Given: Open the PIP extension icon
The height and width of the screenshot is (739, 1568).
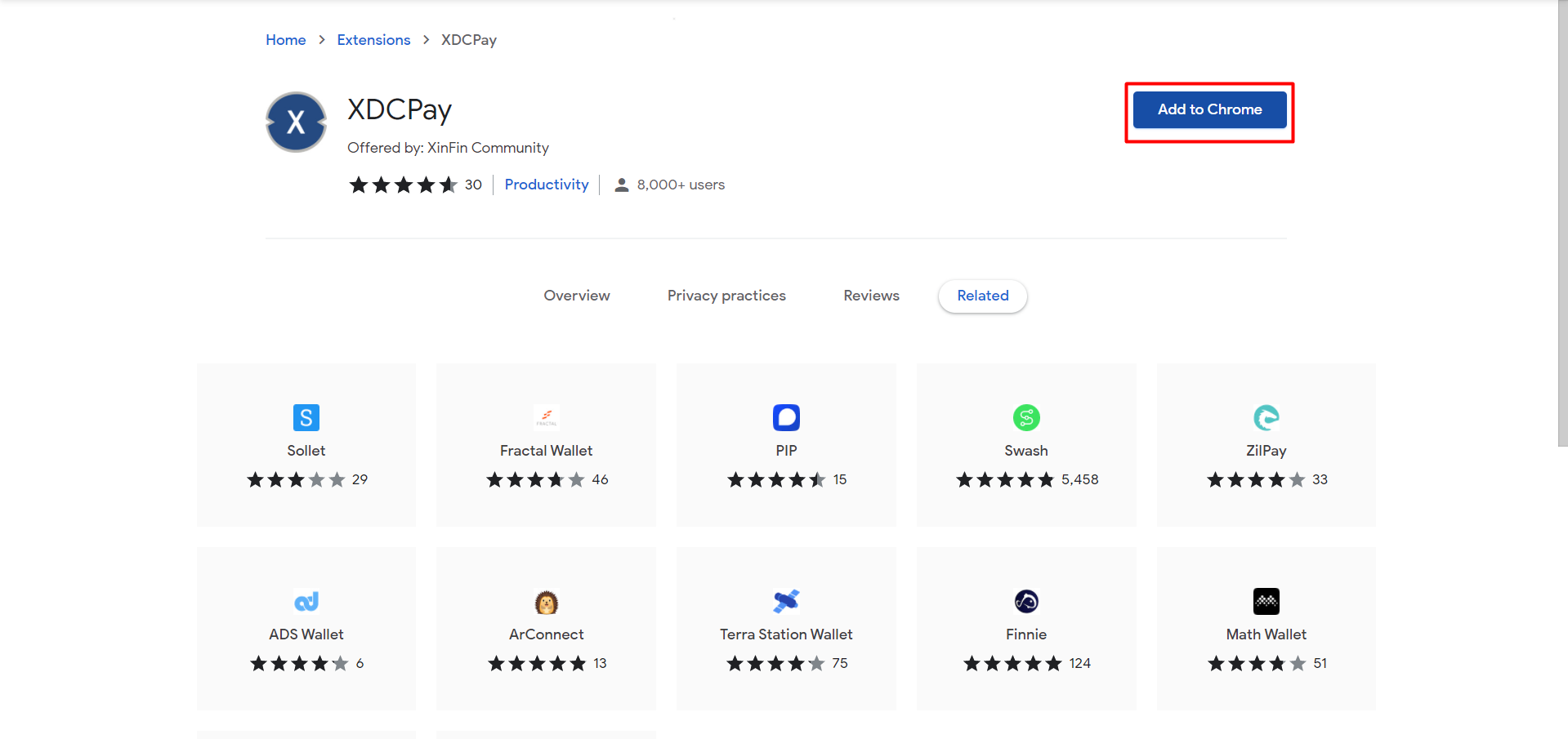Looking at the screenshot, I should point(786,417).
